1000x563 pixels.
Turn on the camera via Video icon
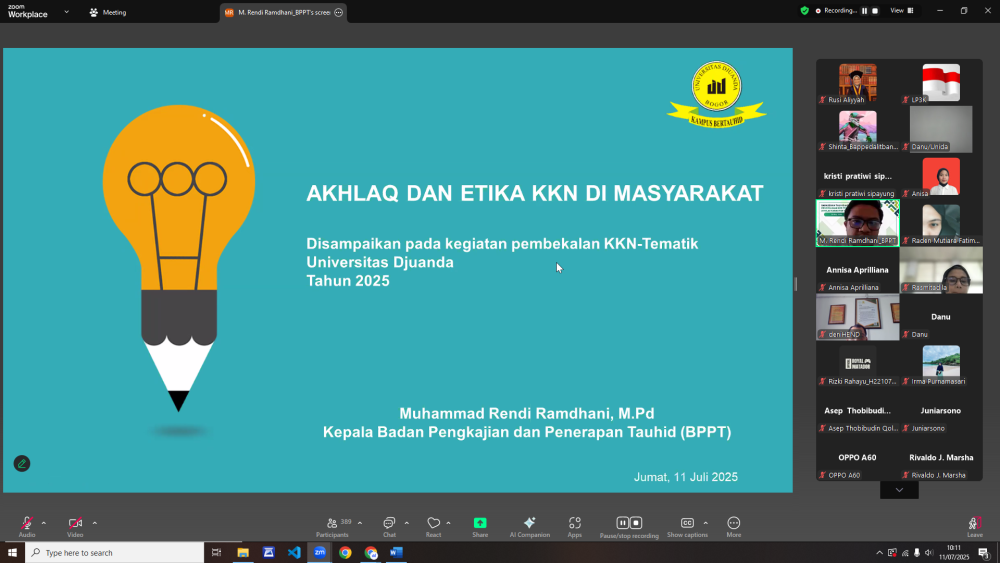tap(75, 523)
